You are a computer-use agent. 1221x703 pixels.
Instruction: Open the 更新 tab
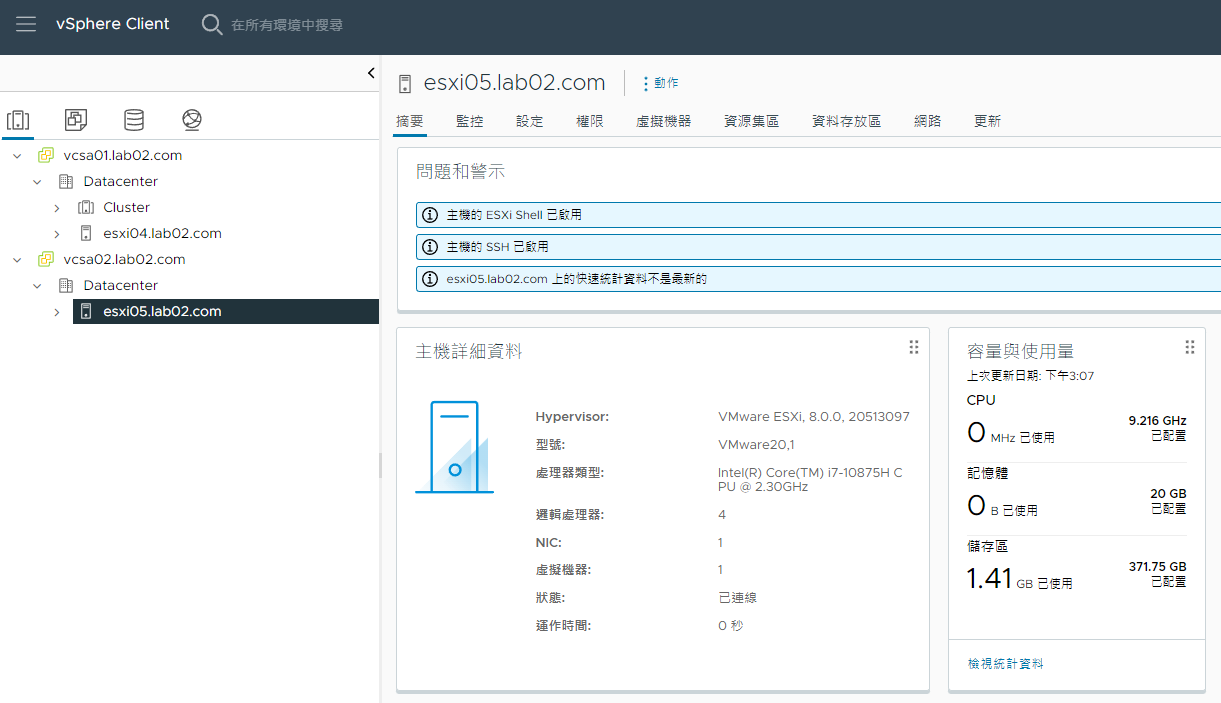click(988, 121)
